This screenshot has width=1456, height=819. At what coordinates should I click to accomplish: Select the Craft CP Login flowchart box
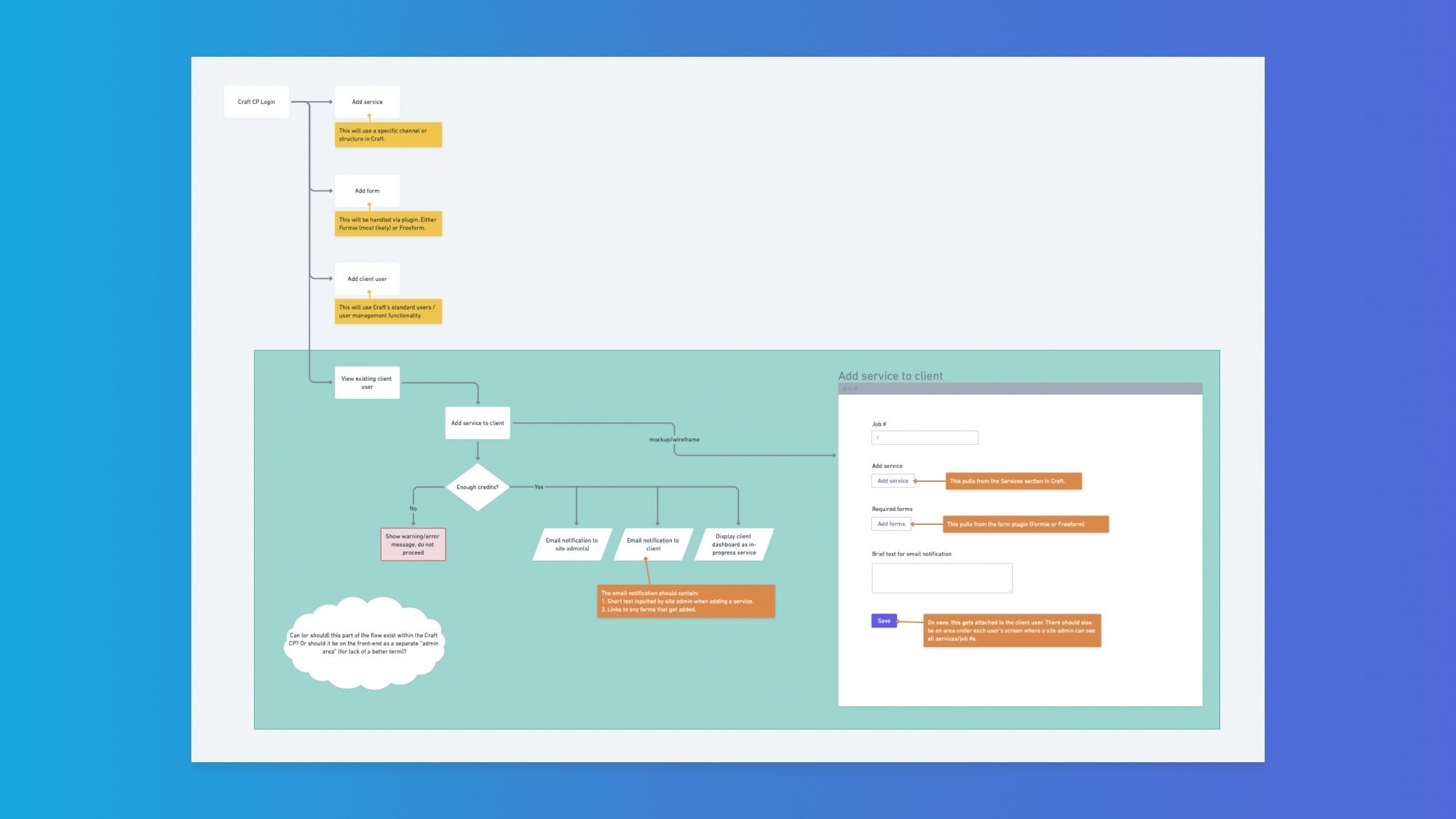256,102
